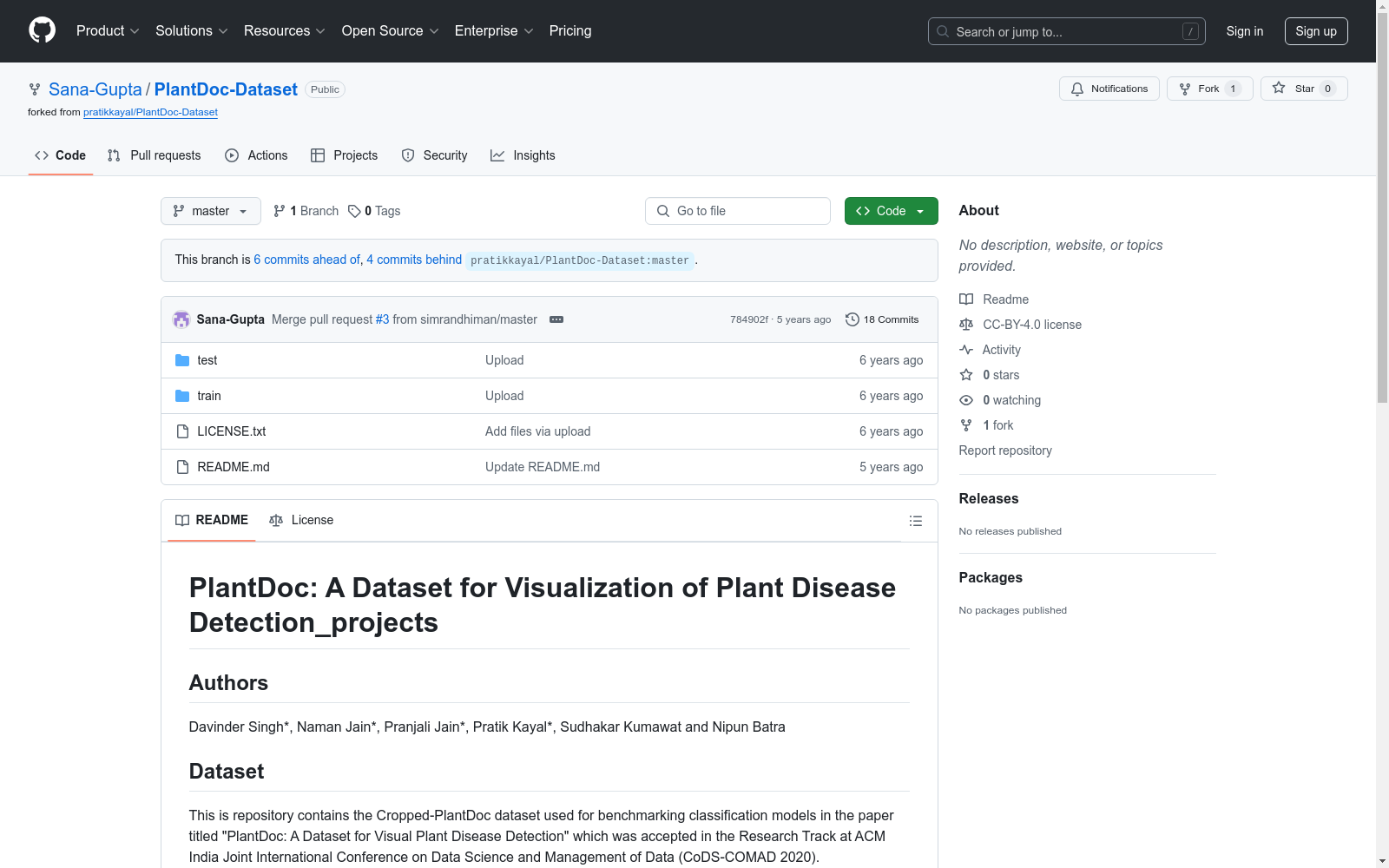Fork the repository using Fork button
1389x868 pixels.
point(1200,89)
